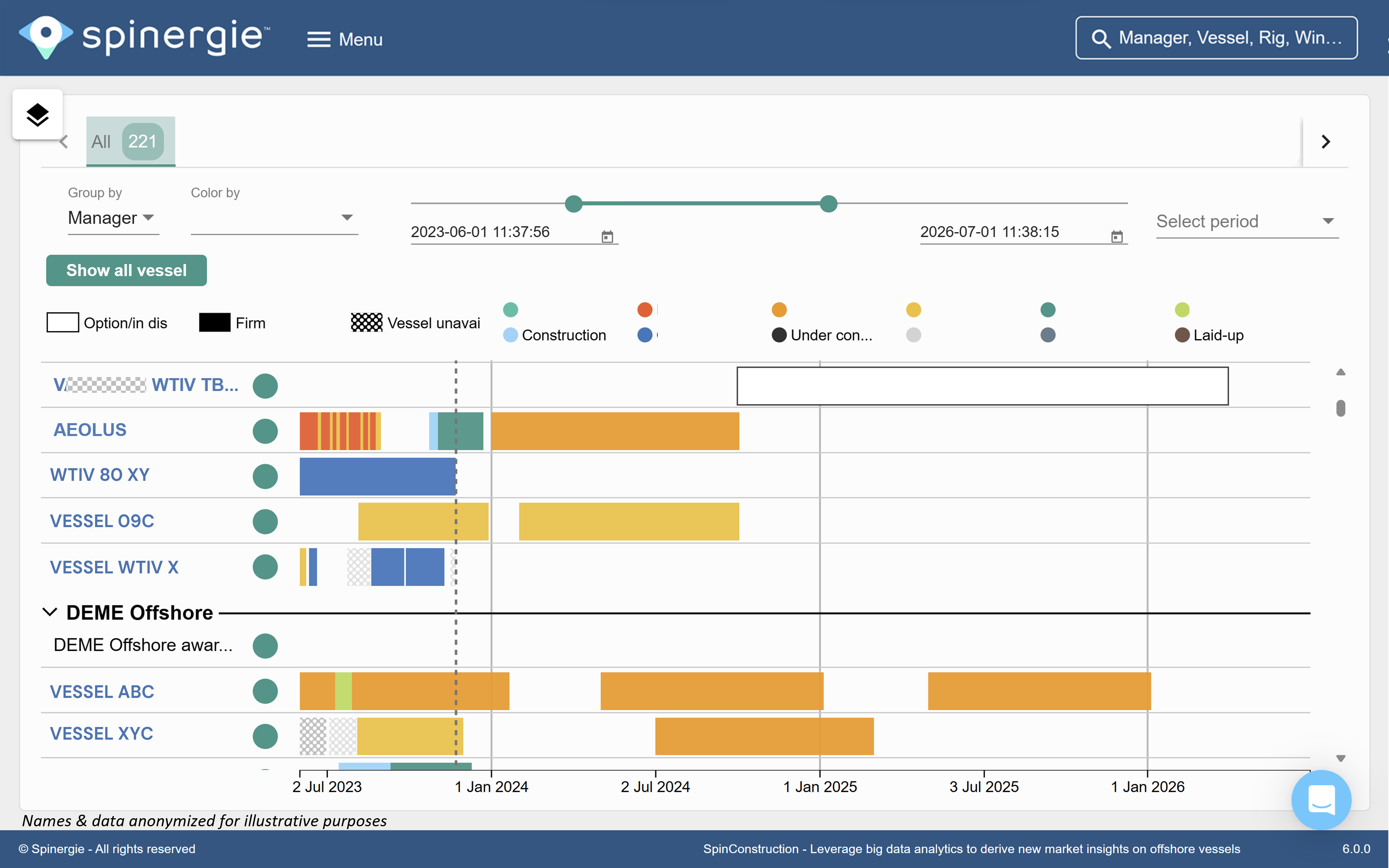Toggle the green circle beside AEOLUS
The width and height of the screenshot is (1389, 868).
(x=265, y=431)
